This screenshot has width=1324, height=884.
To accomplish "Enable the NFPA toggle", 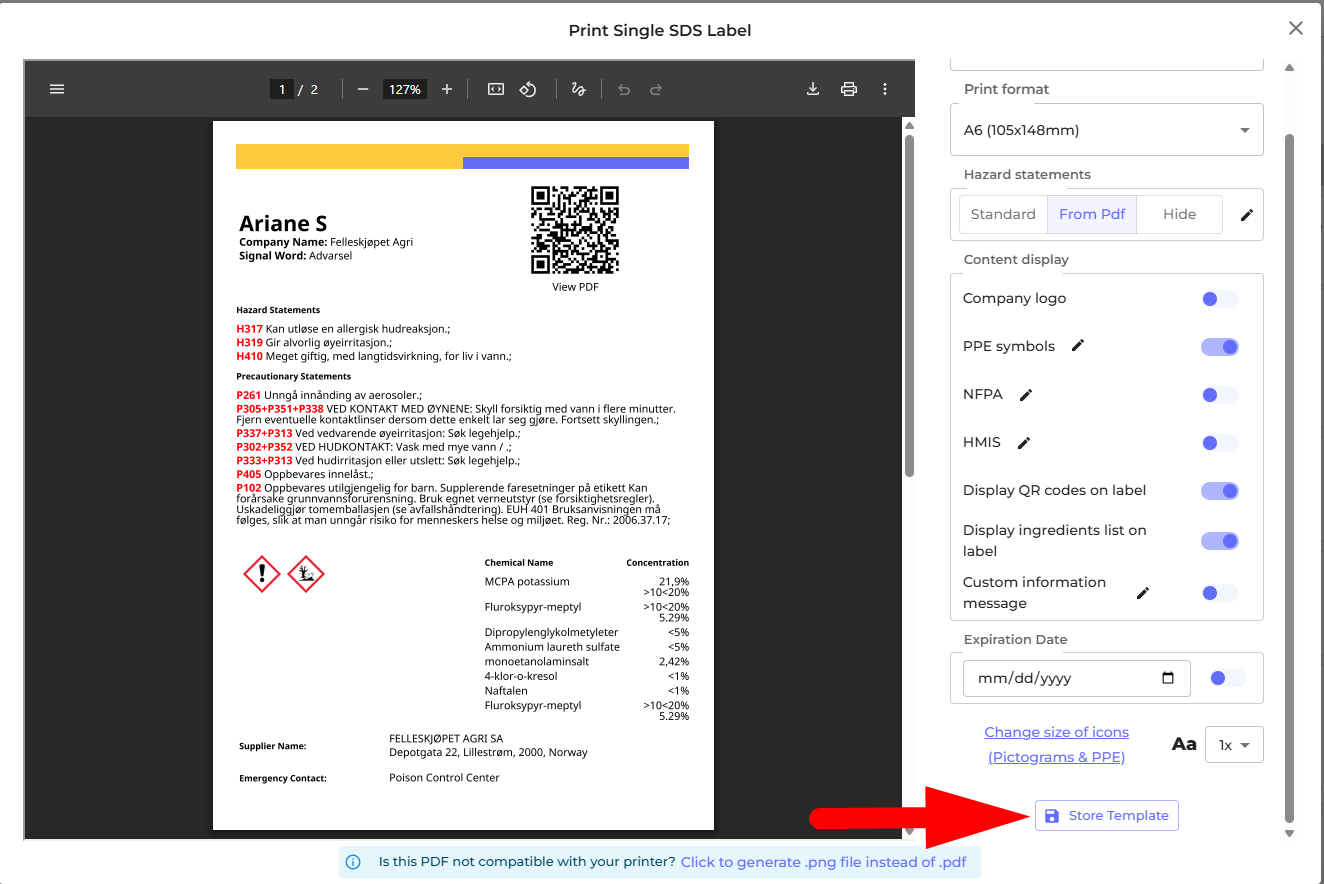I will (1219, 395).
